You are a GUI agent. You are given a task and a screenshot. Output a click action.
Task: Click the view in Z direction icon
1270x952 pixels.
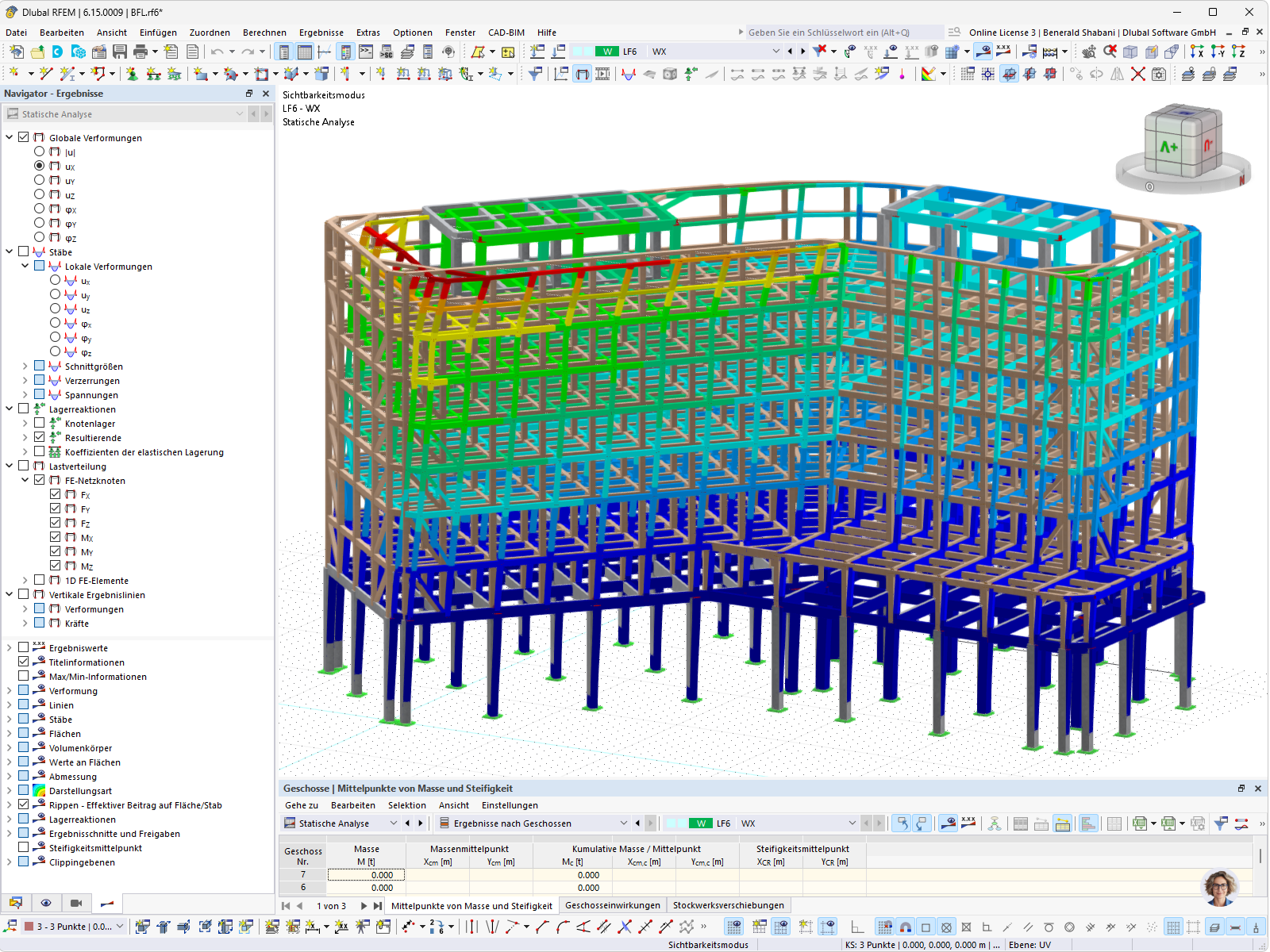[1238, 52]
